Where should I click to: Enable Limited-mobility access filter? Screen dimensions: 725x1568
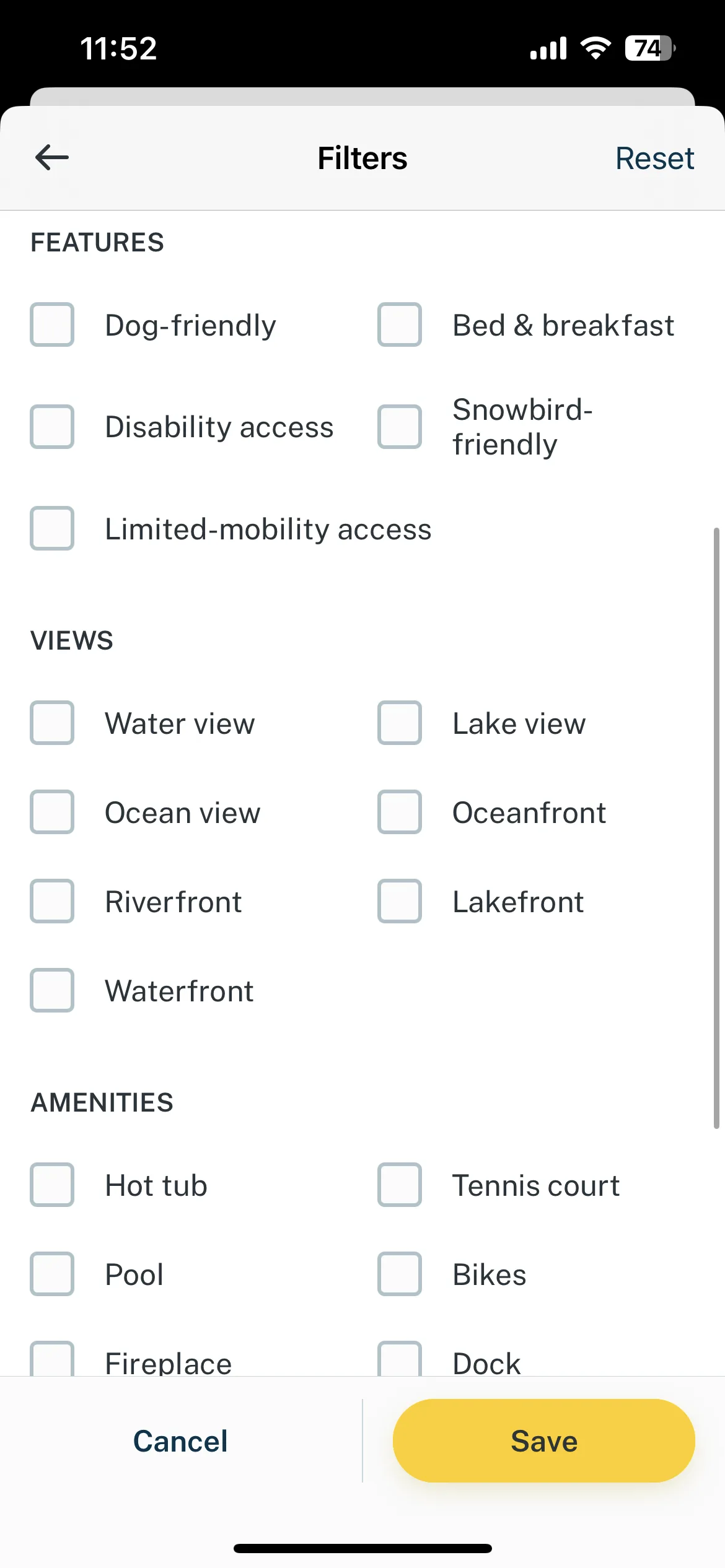click(x=52, y=528)
